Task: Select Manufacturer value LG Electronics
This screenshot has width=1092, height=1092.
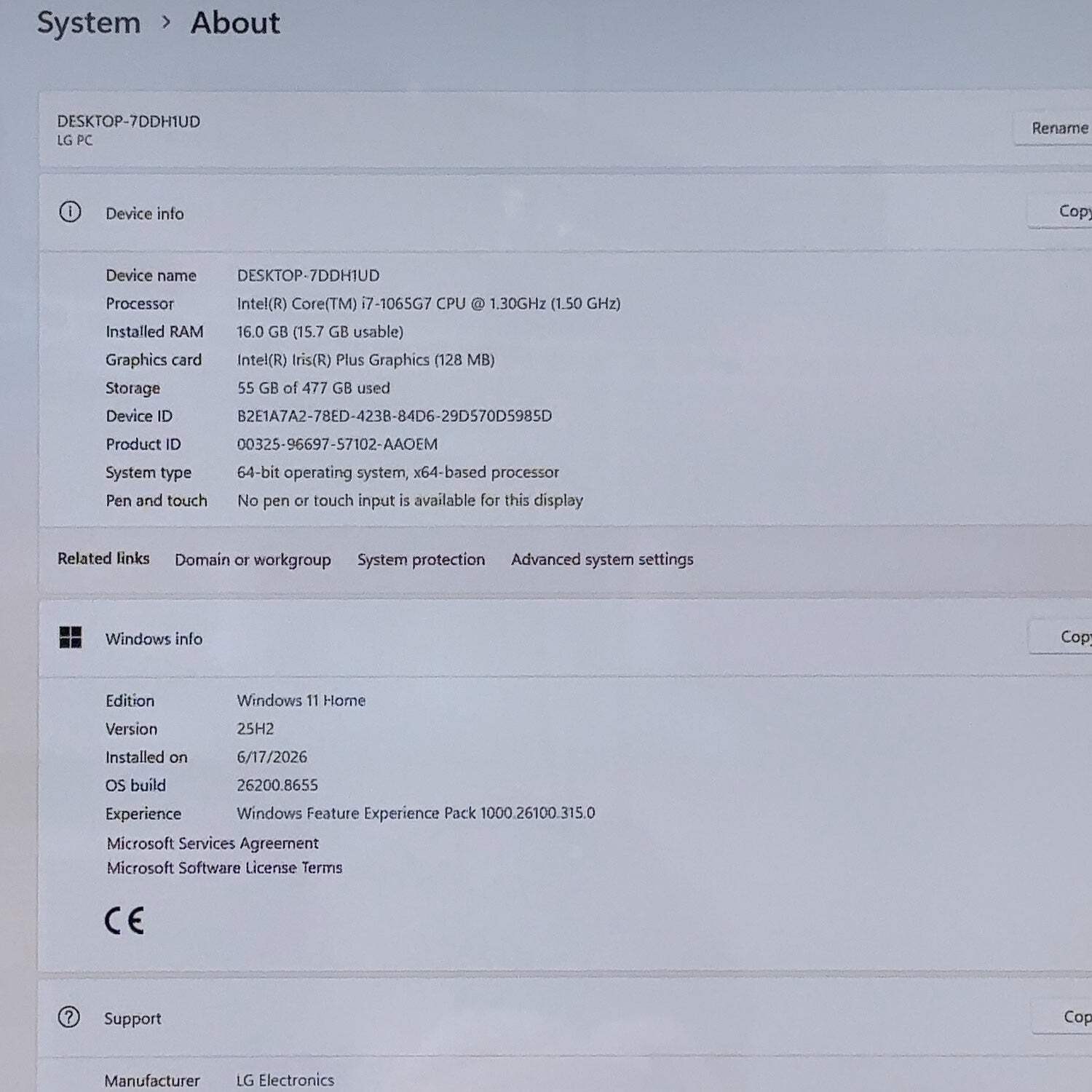Action: tap(285, 1080)
